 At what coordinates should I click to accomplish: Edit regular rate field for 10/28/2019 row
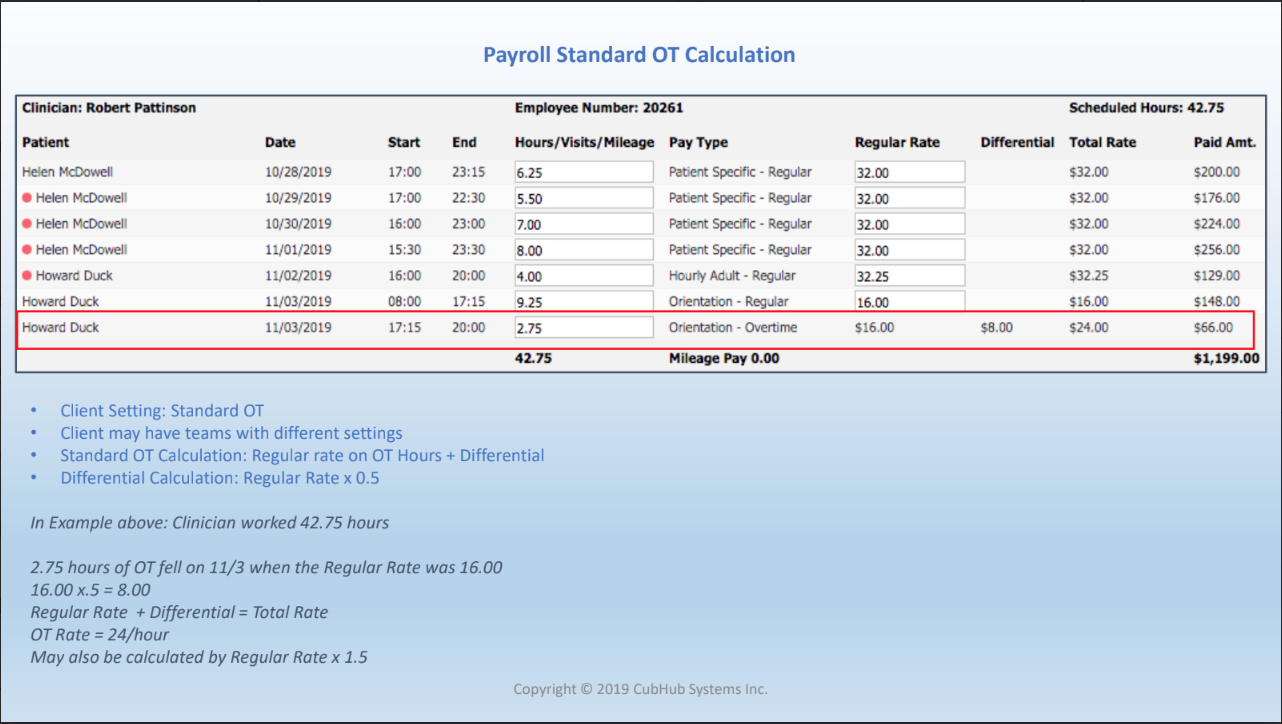pos(910,172)
